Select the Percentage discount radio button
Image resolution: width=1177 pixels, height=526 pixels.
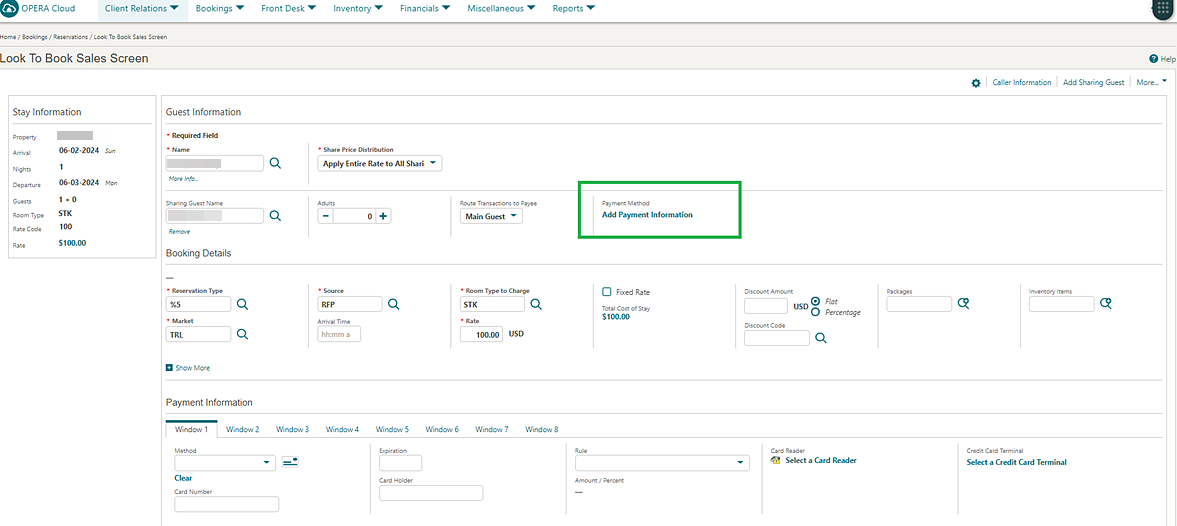click(x=816, y=311)
